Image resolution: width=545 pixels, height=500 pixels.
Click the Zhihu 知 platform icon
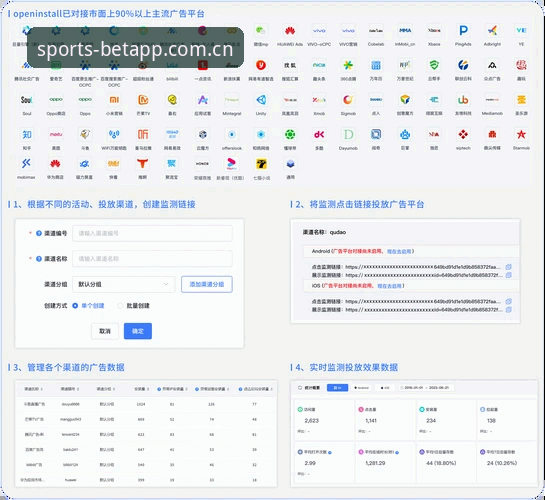coord(27,134)
